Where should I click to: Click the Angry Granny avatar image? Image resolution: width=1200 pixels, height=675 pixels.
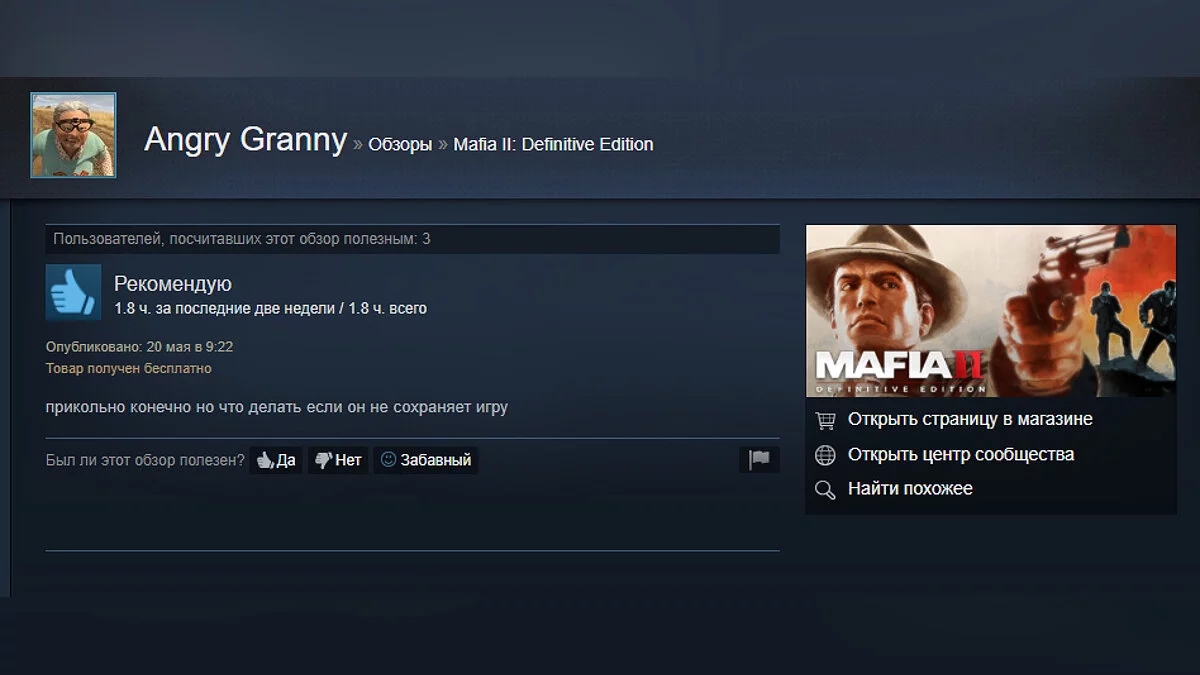click(73, 135)
